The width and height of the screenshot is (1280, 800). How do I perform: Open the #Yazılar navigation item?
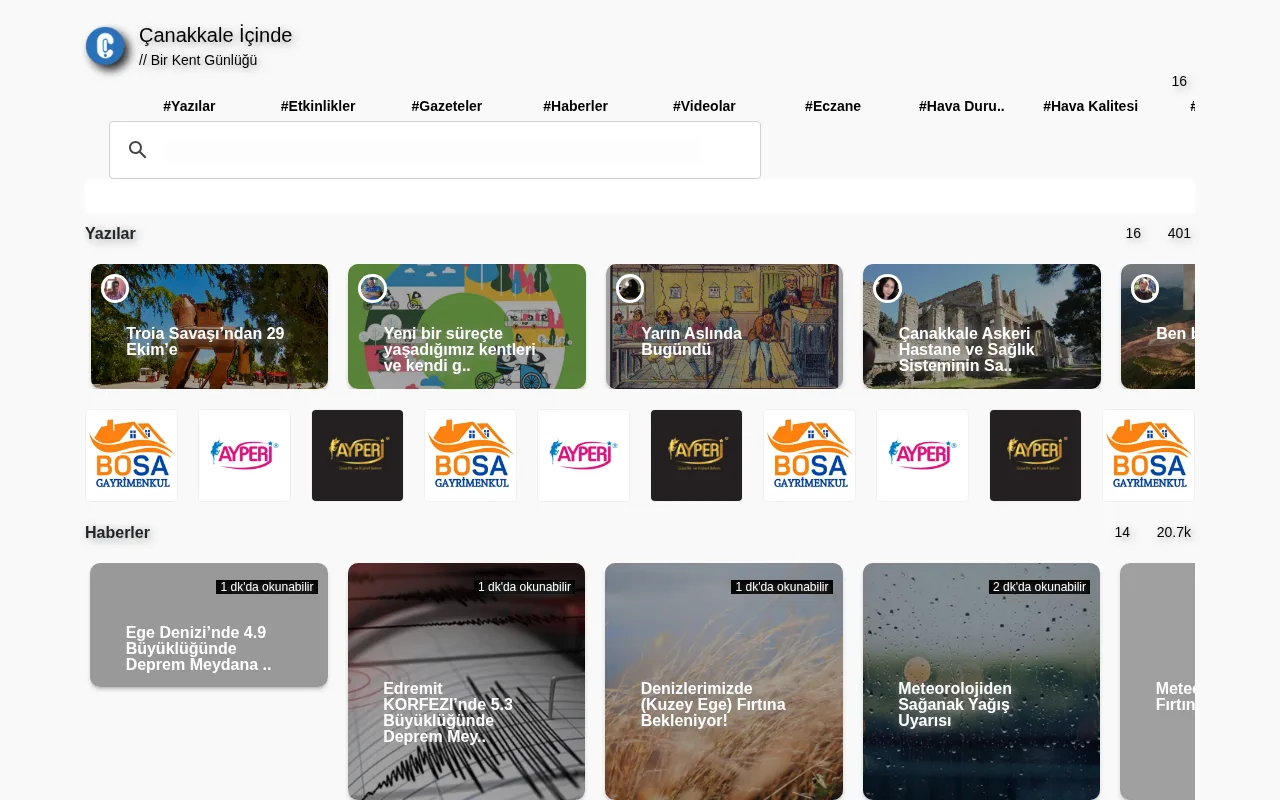coord(189,106)
